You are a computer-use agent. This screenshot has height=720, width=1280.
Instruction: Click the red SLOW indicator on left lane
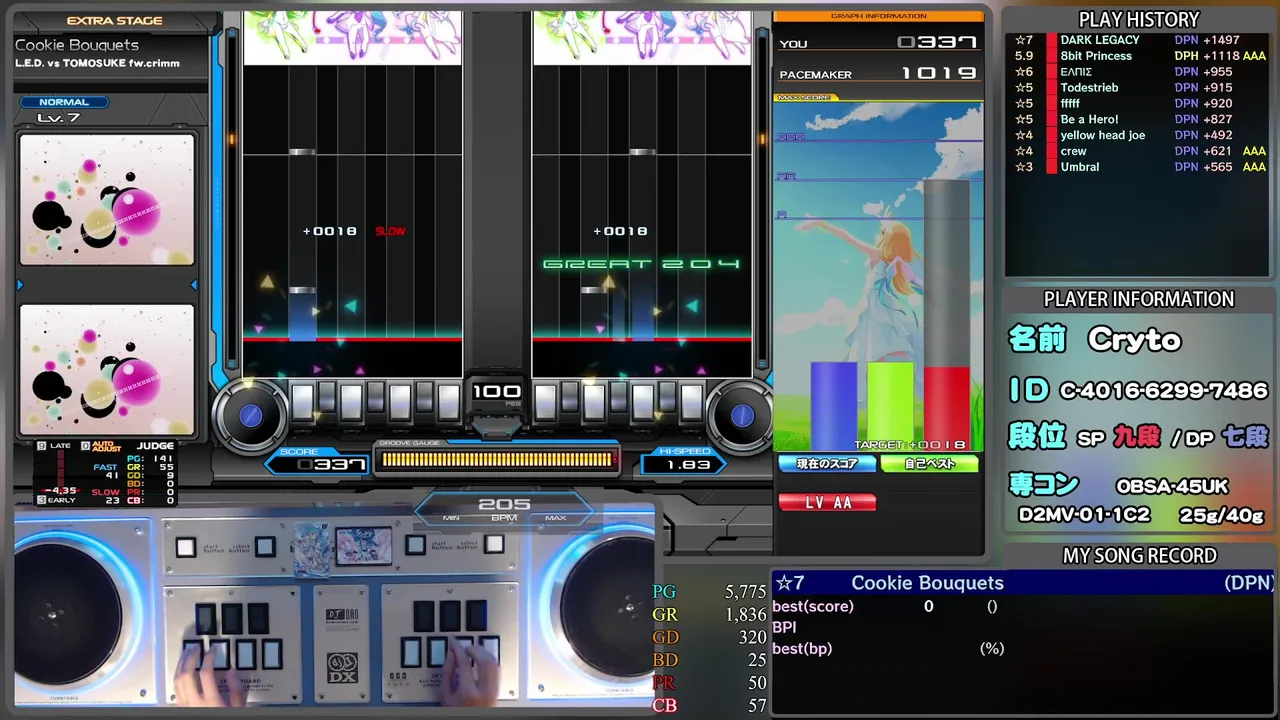click(x=390, y=231)
